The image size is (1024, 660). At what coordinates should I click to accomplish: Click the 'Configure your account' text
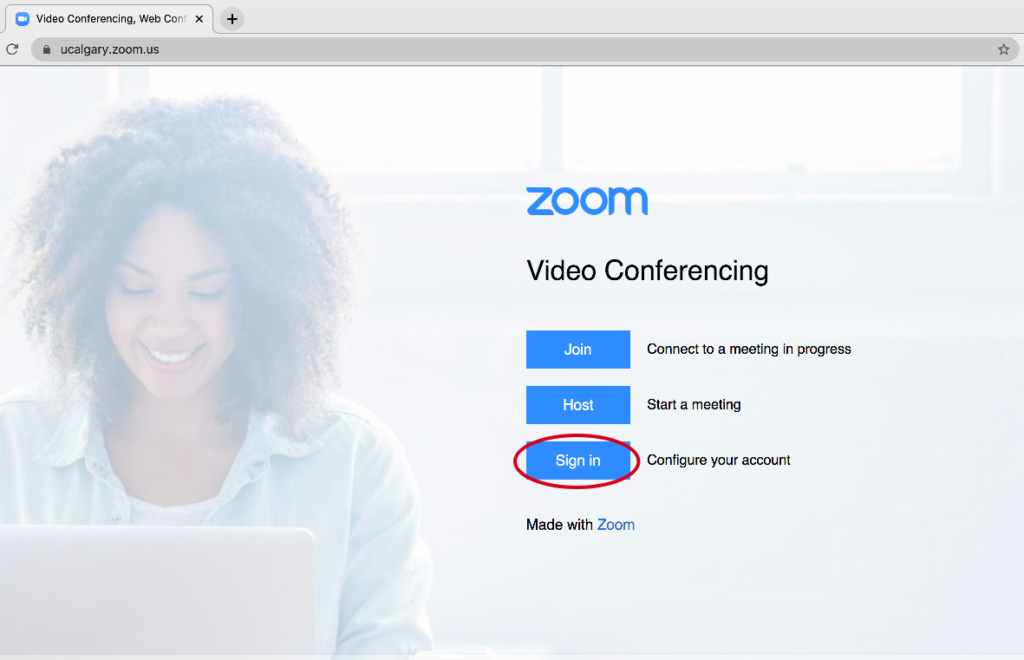[x=718, y=460]
